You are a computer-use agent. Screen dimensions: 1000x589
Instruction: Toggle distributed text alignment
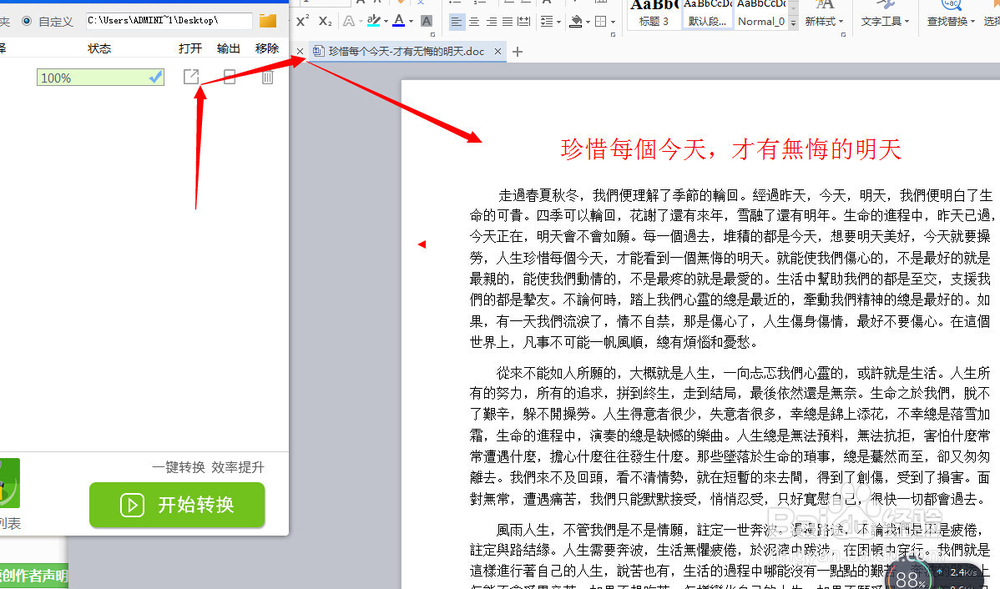point(523,21)
